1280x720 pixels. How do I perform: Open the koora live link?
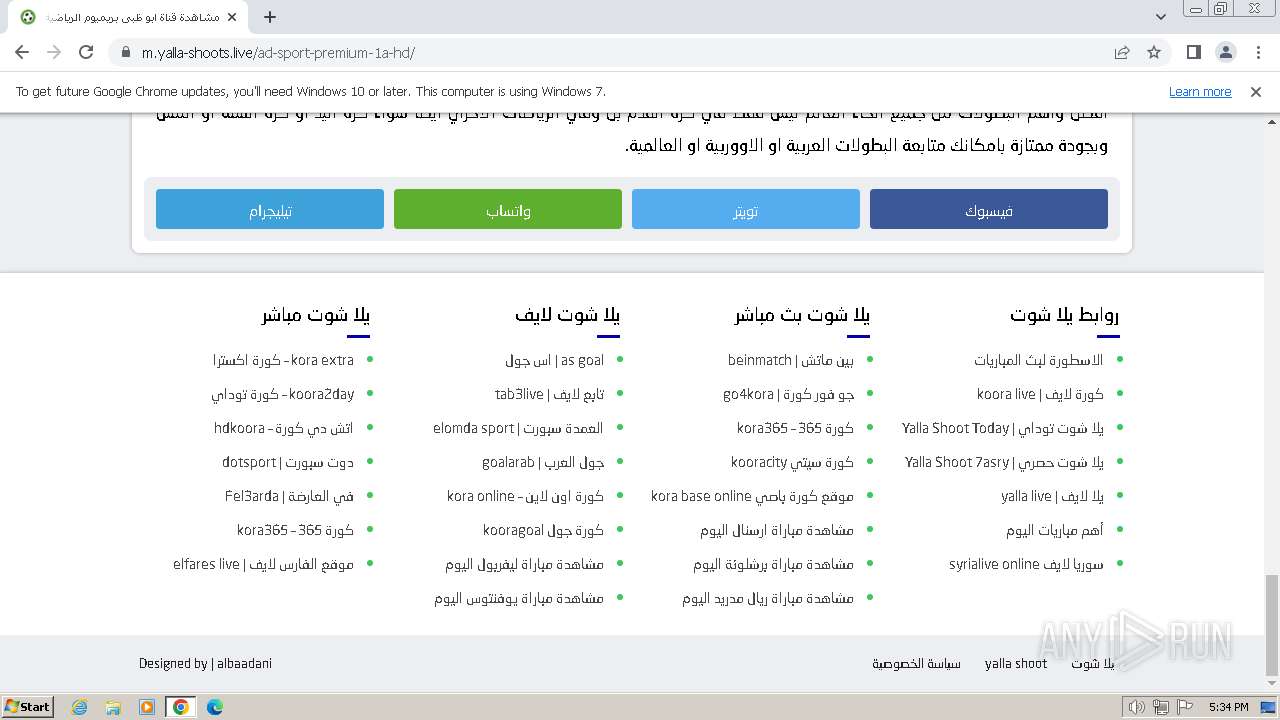coord(1040,394)
